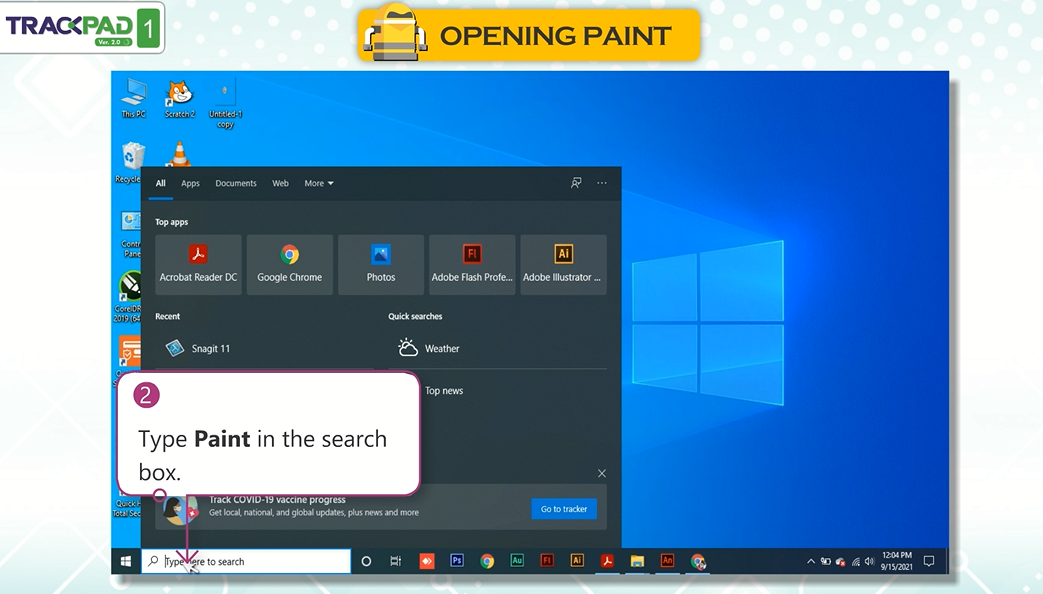Click the Go to tracker button
The image size is (1043, 594).
(564, 509)
